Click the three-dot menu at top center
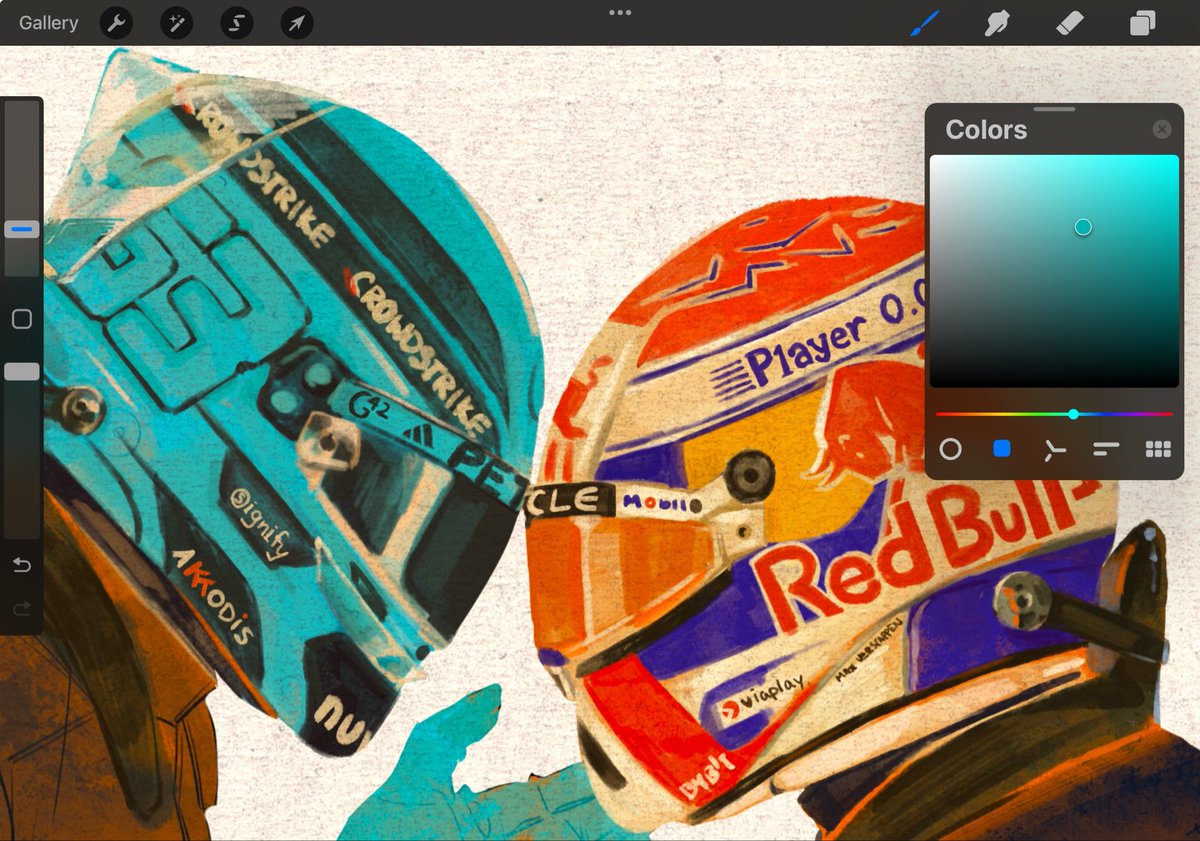1200x841 pixels. point(620,13)
